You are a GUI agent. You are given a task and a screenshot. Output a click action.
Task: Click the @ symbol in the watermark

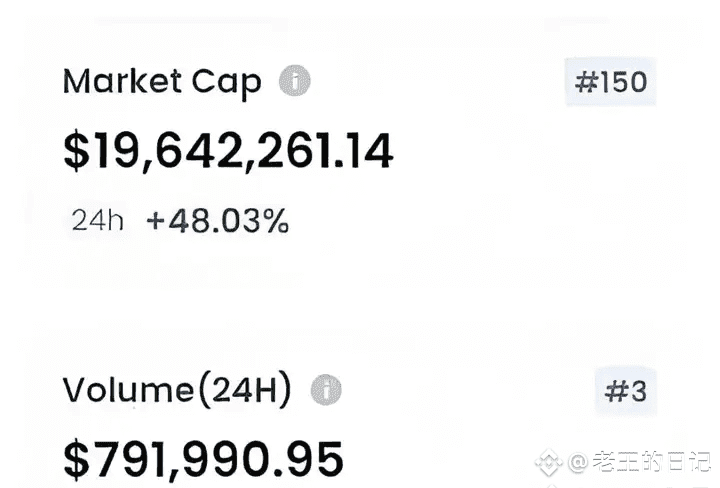pos(578,463)
